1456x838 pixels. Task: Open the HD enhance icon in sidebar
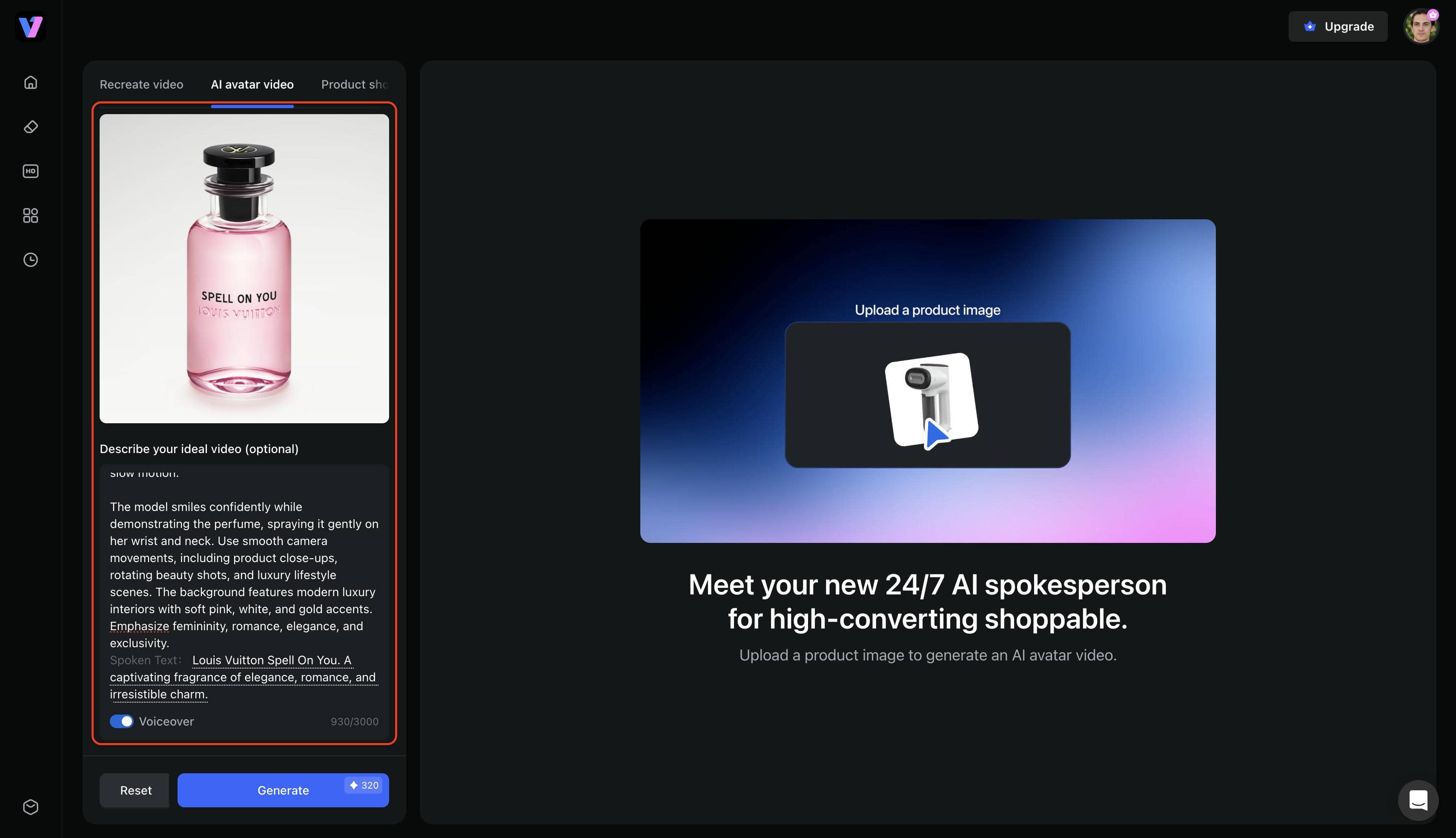pos(31,171)
